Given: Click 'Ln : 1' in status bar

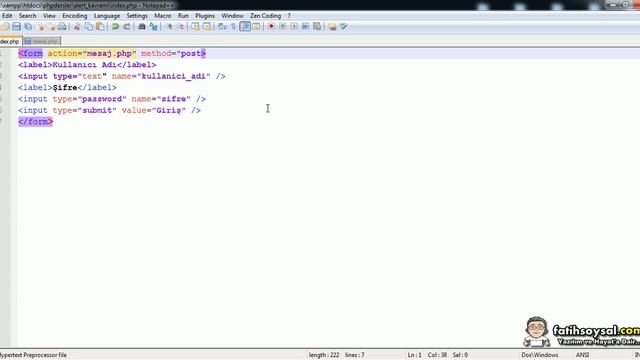Looking at the screenshot, I should click(414, 355).
